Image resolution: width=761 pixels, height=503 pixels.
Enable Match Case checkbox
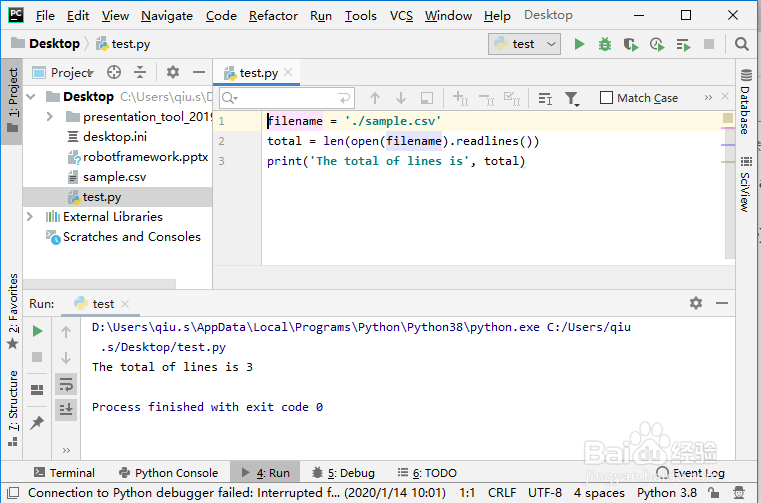tap(606, 98)
